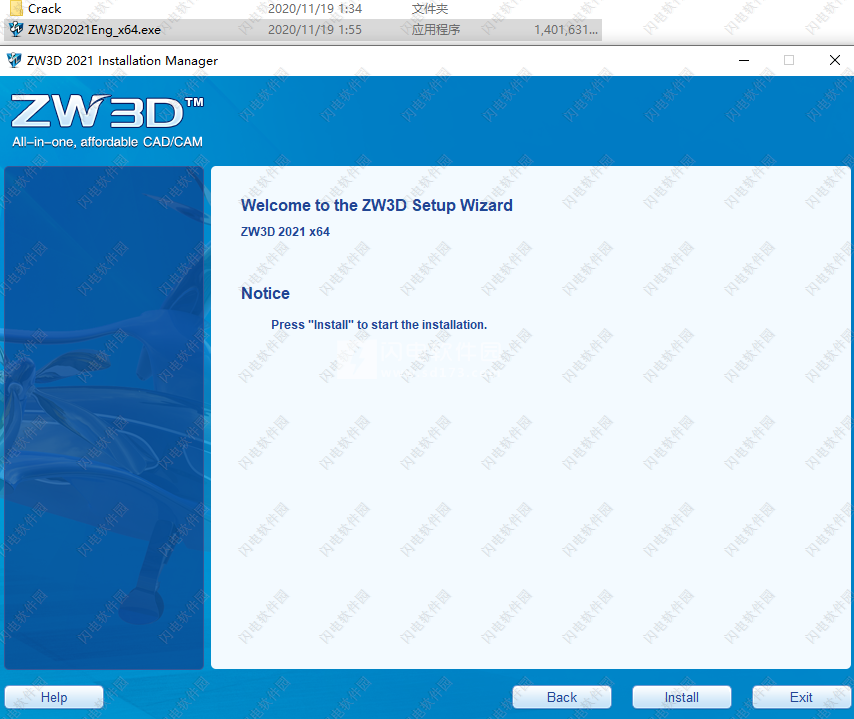Click the 'Press "Install" to start' notice text

coord(379,325)
